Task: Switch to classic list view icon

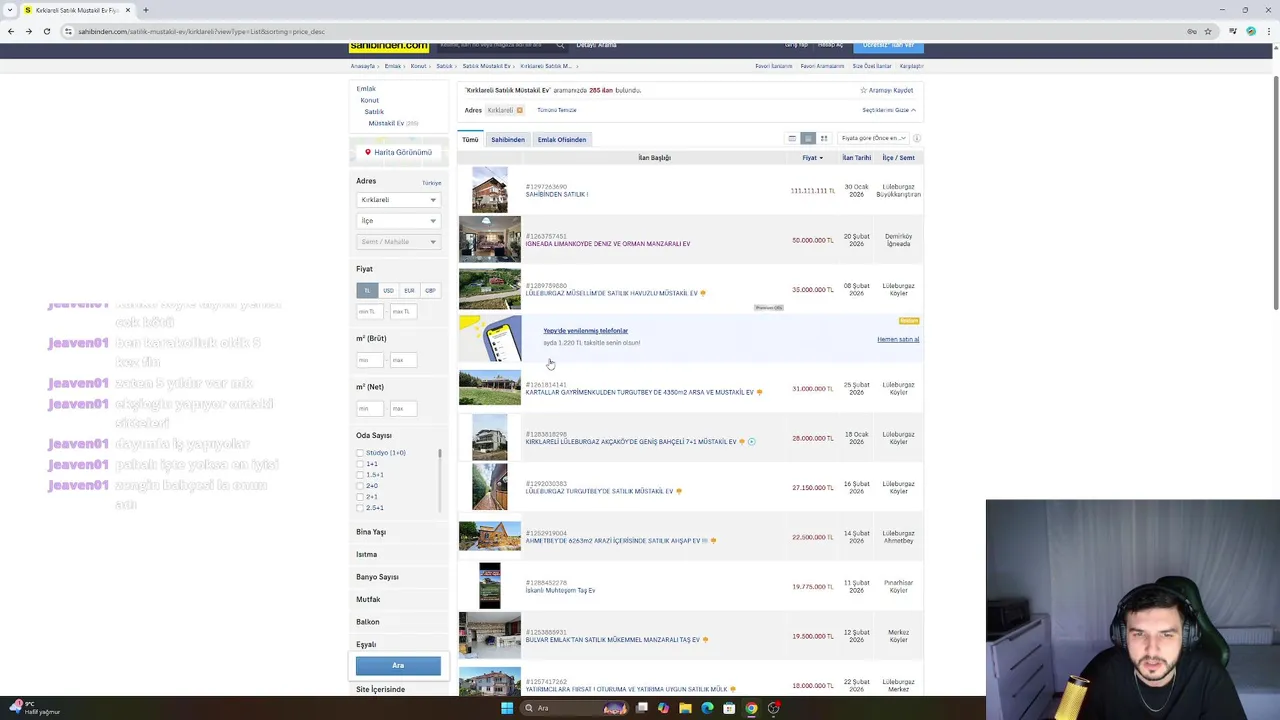Action: (x=792, y=138)
